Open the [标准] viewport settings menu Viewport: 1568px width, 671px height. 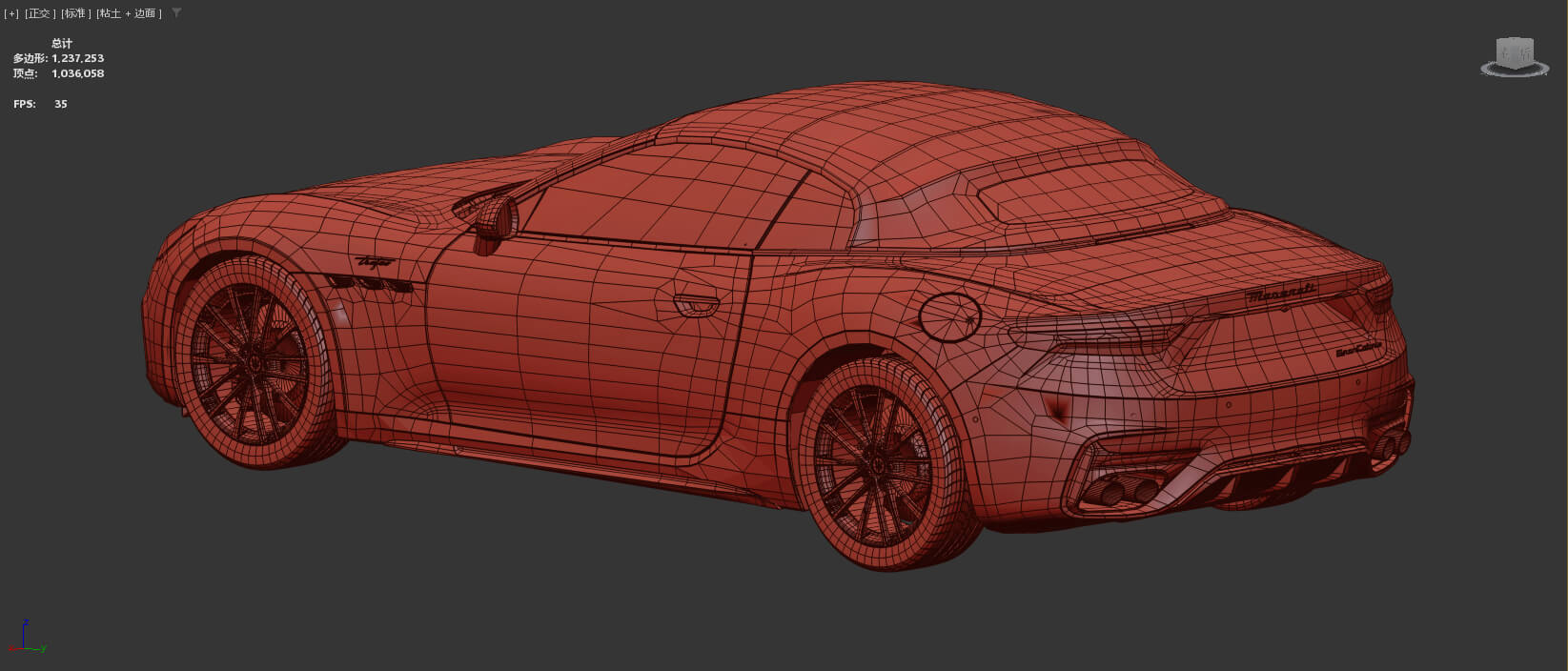point(76,13)
